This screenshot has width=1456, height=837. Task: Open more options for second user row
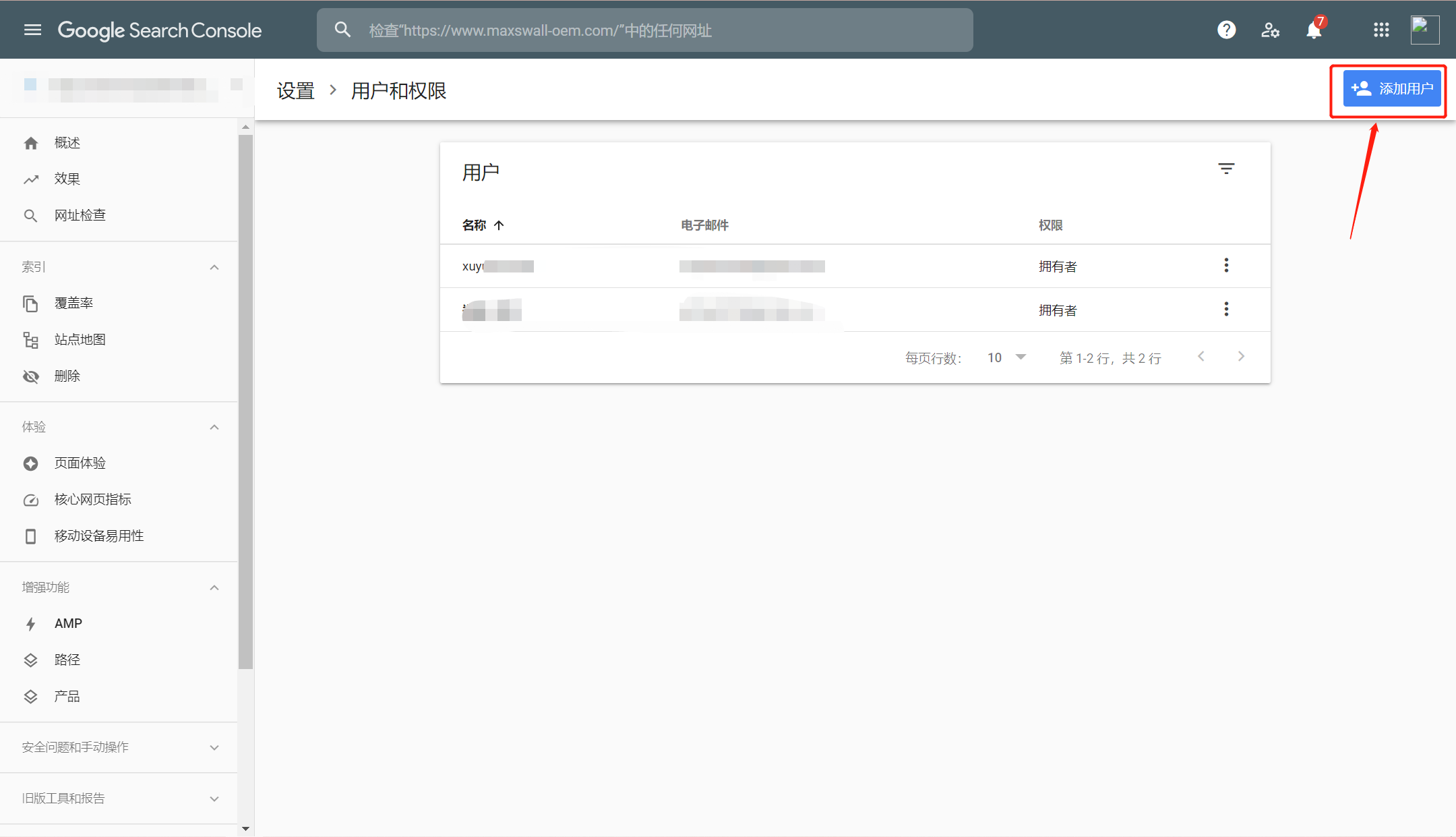(x=1226, y=309)
